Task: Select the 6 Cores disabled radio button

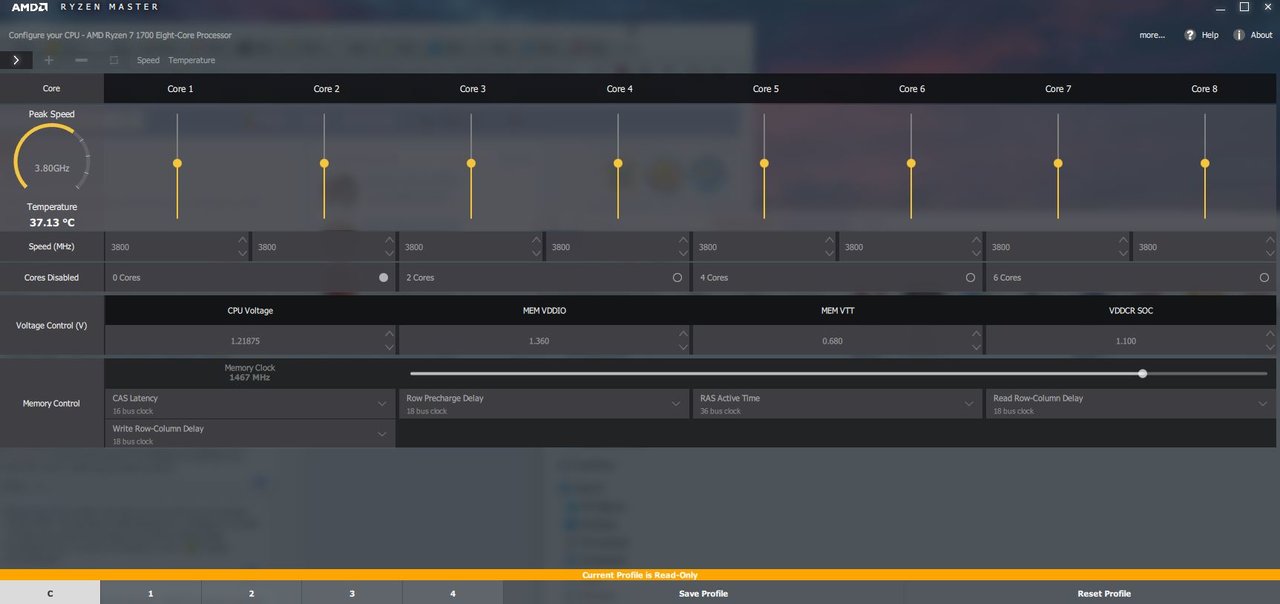Action: 1264,277
